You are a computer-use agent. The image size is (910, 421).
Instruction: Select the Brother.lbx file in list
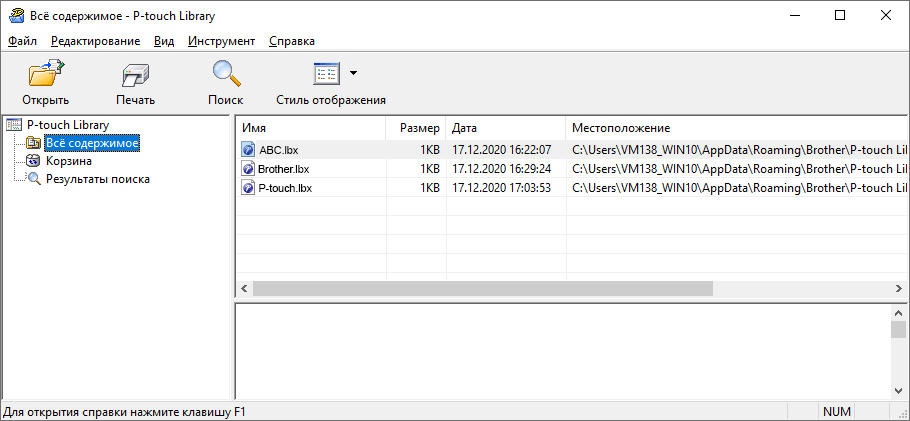coord(283,169)
